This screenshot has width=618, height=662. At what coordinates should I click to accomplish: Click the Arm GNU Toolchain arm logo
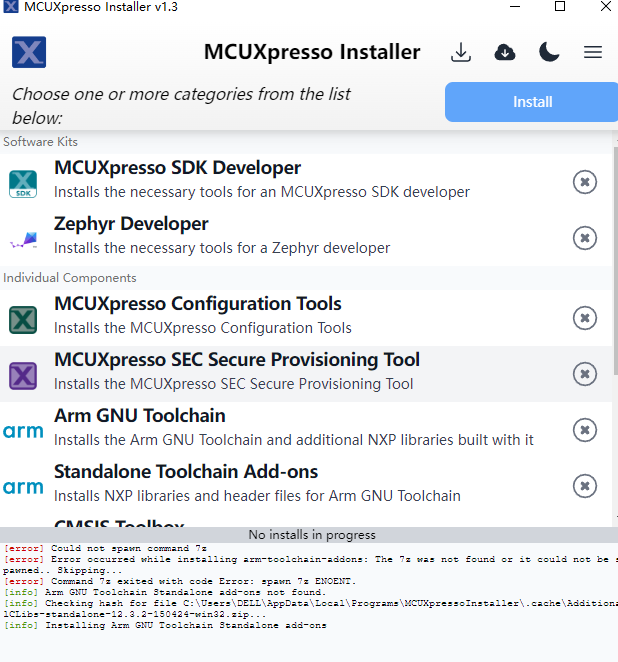pos(23,431)
